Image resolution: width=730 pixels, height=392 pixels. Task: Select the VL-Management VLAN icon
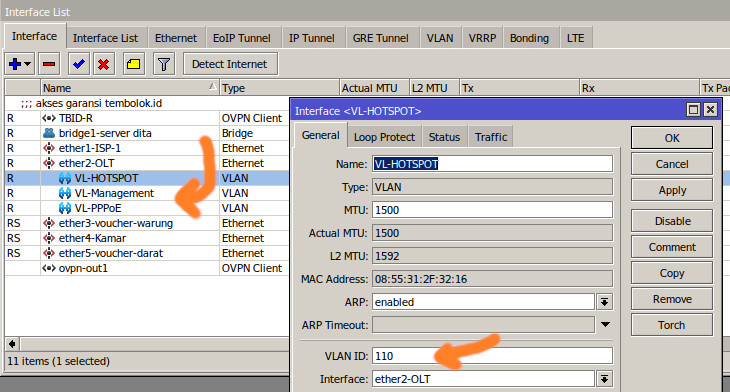point(65,193)
